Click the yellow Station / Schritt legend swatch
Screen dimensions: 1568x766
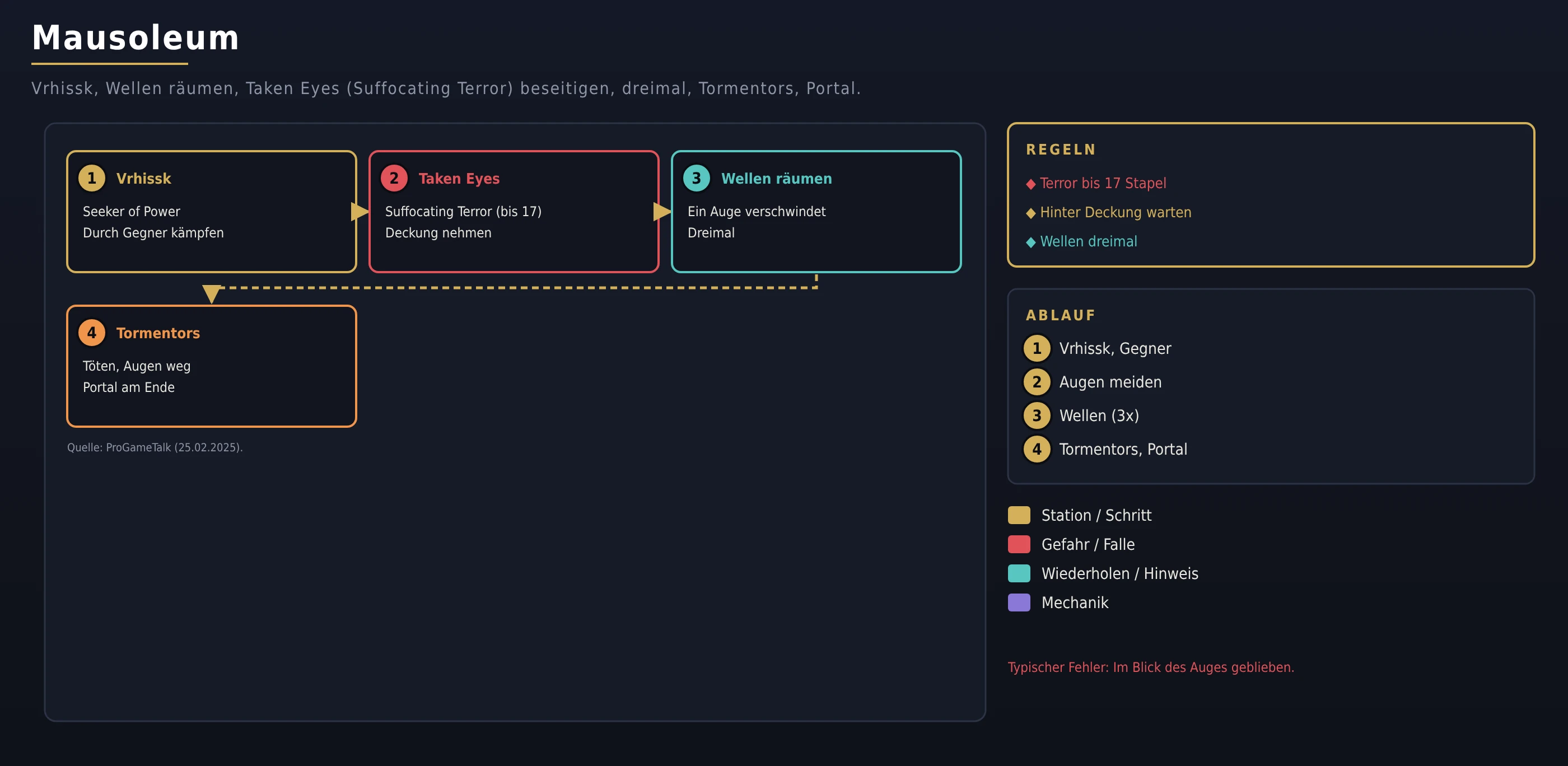(1019, 515)
